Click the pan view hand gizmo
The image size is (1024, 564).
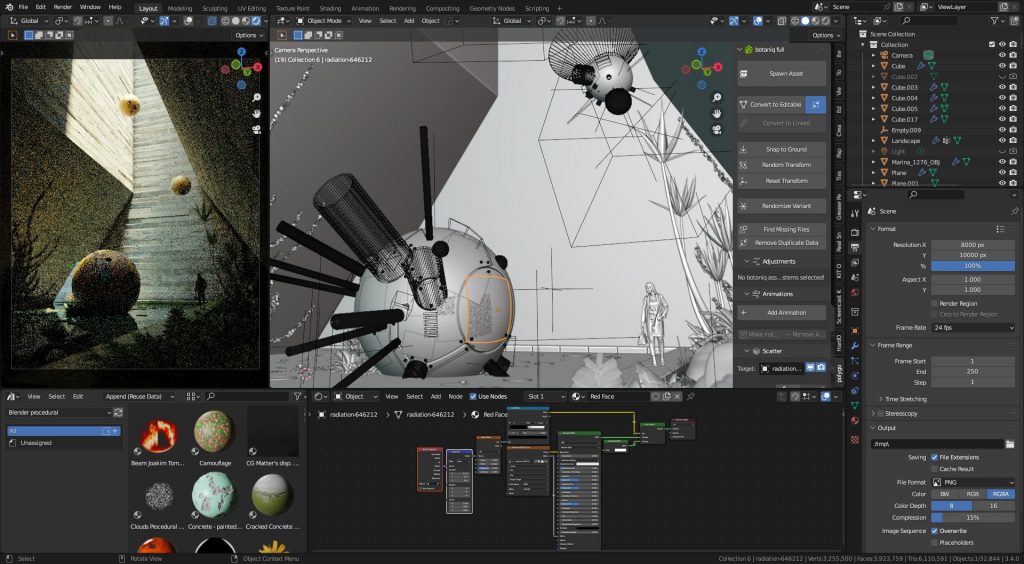[x=716, y=114]
